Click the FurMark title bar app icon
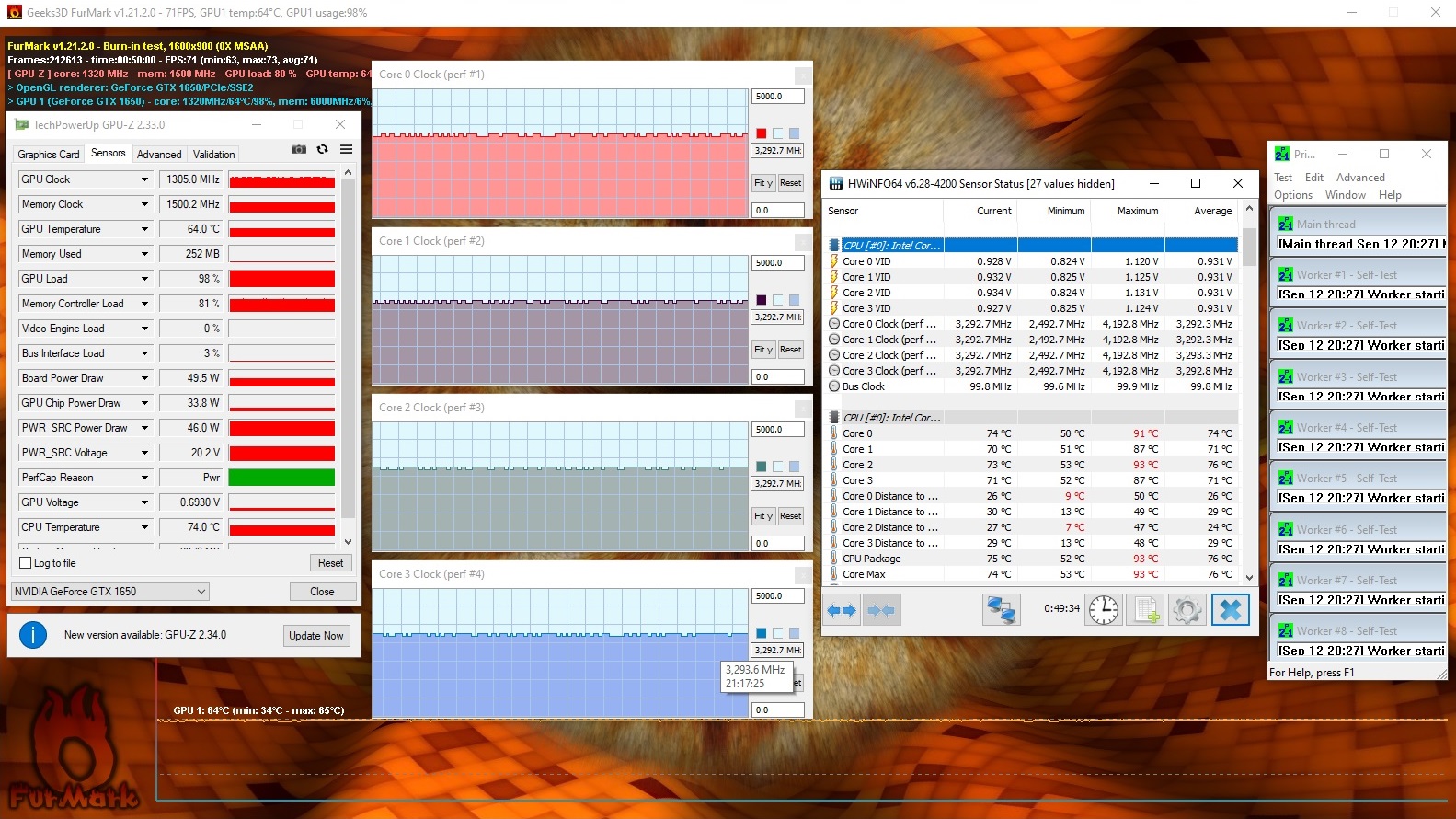 (x=14, y=13)
